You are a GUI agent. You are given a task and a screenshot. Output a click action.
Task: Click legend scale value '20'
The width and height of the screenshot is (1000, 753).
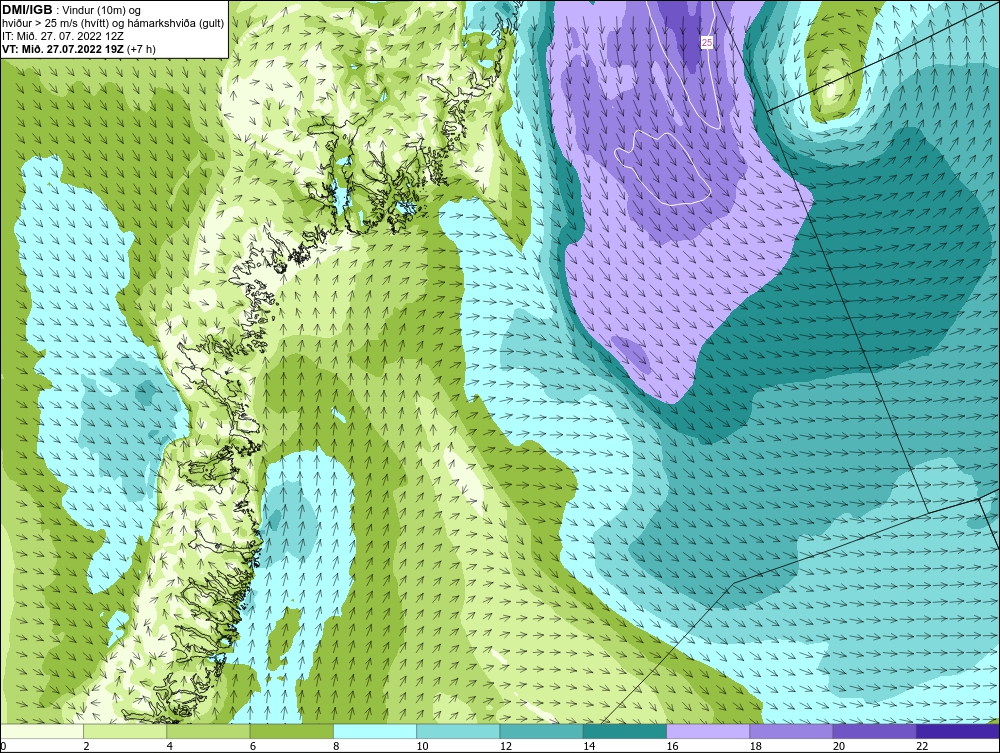(839, 747)
